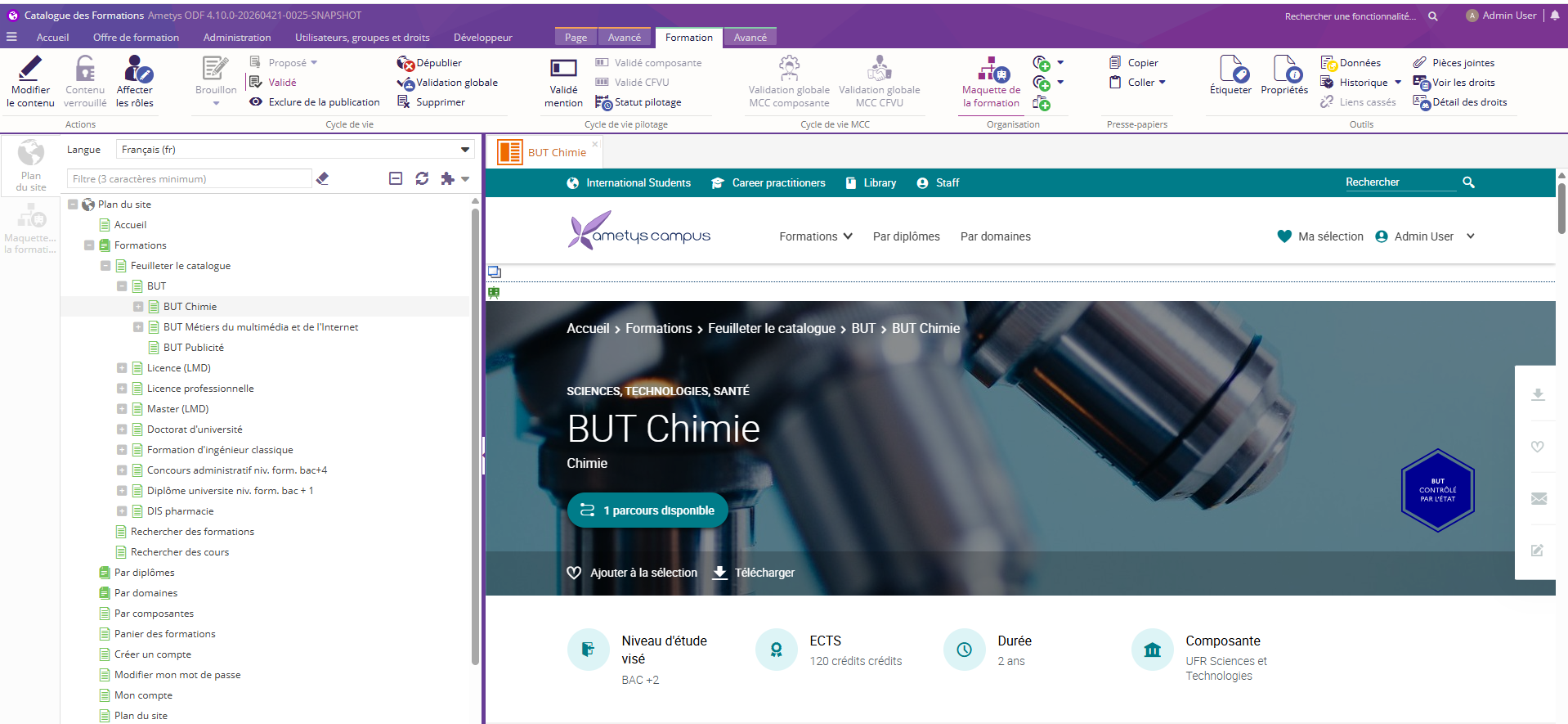Click the Étiqueter tag icon
The image size is (1568, 724).
pyautogui.click(x=1230, y=70)
